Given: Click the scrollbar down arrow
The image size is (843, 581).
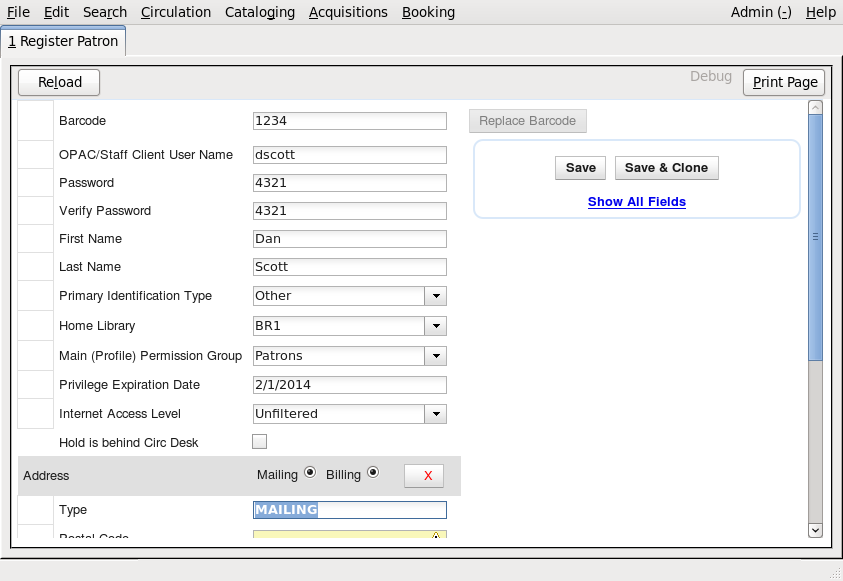Looking at the screenshot, I should pos(815,530).
